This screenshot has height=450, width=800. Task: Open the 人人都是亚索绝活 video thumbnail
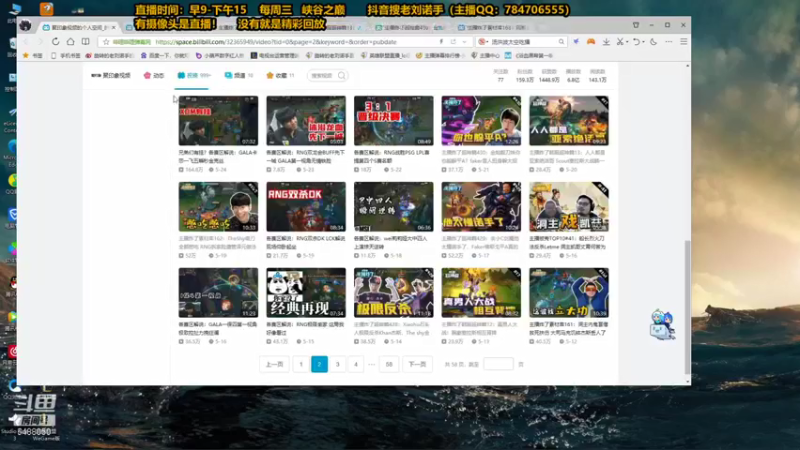point(569,120)
